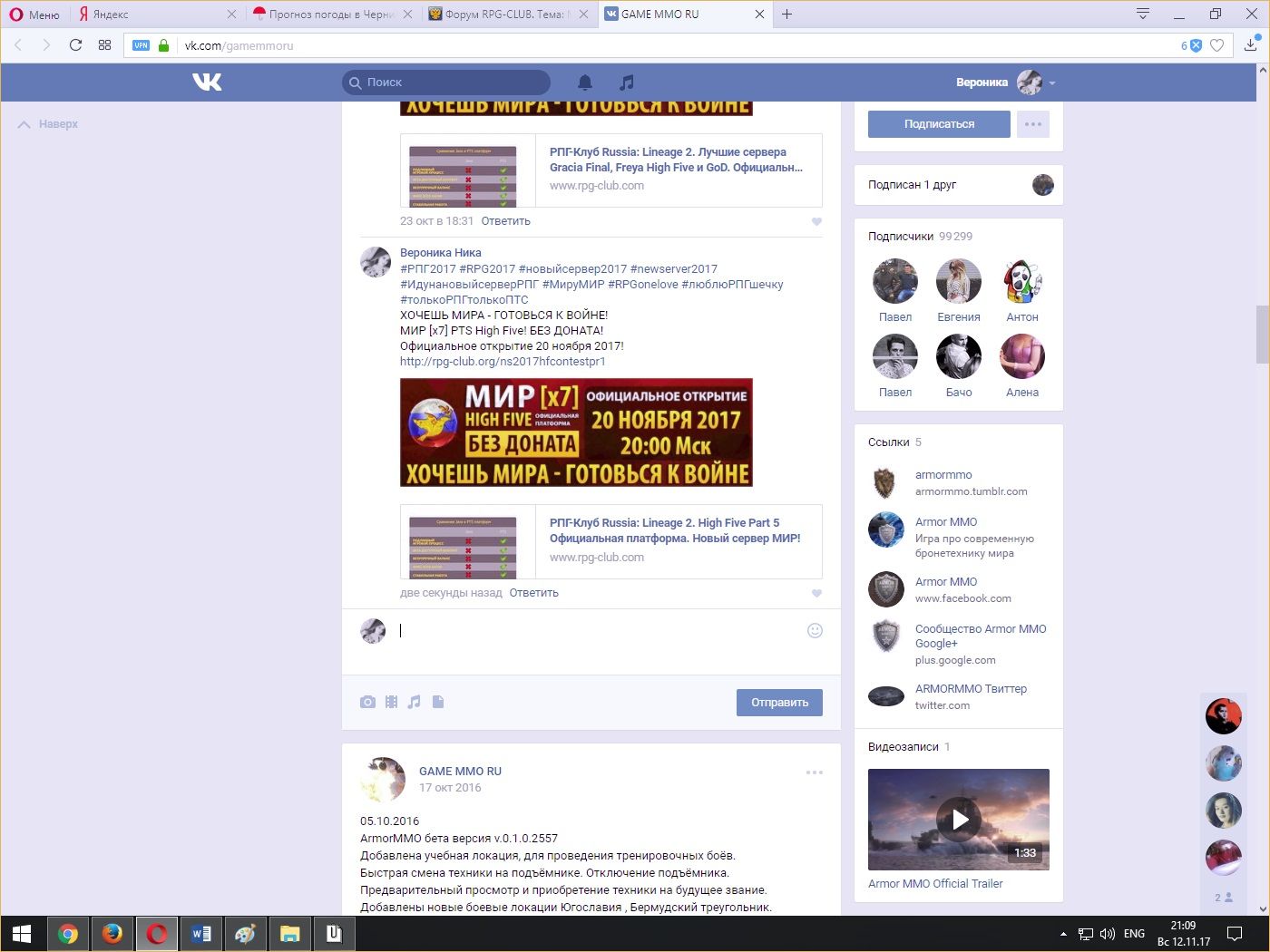The height and width of the screenshot is (952, 1270).
Task: Like the comment posted две секунды назад
Action: (x=816, y=594)
